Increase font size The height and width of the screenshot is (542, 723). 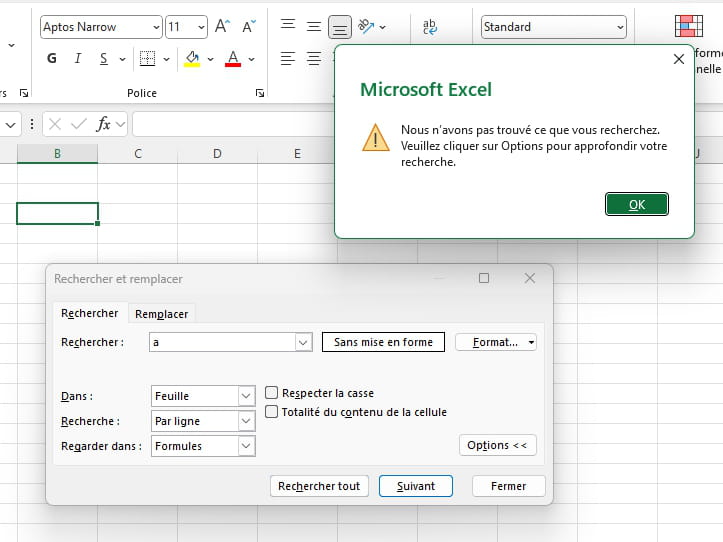222,26
